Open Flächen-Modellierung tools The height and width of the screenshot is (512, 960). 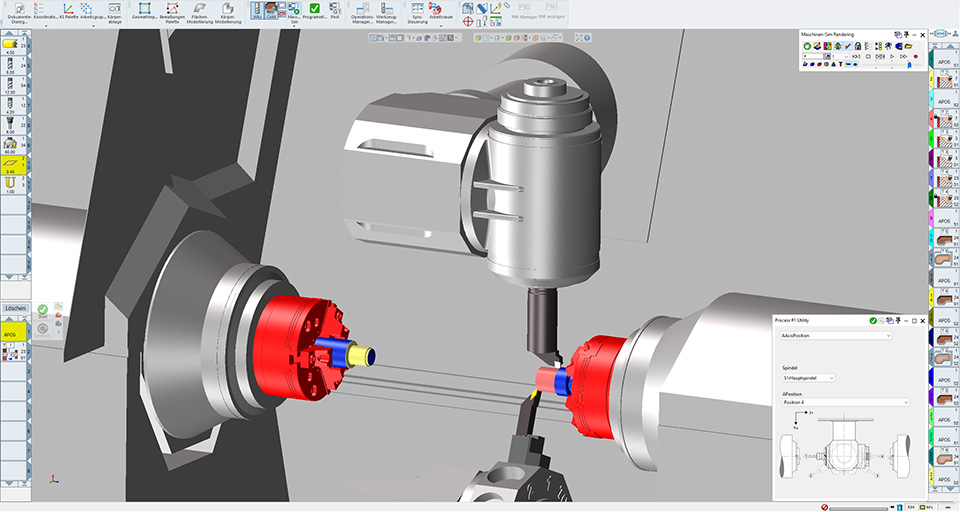pos(200,12)
